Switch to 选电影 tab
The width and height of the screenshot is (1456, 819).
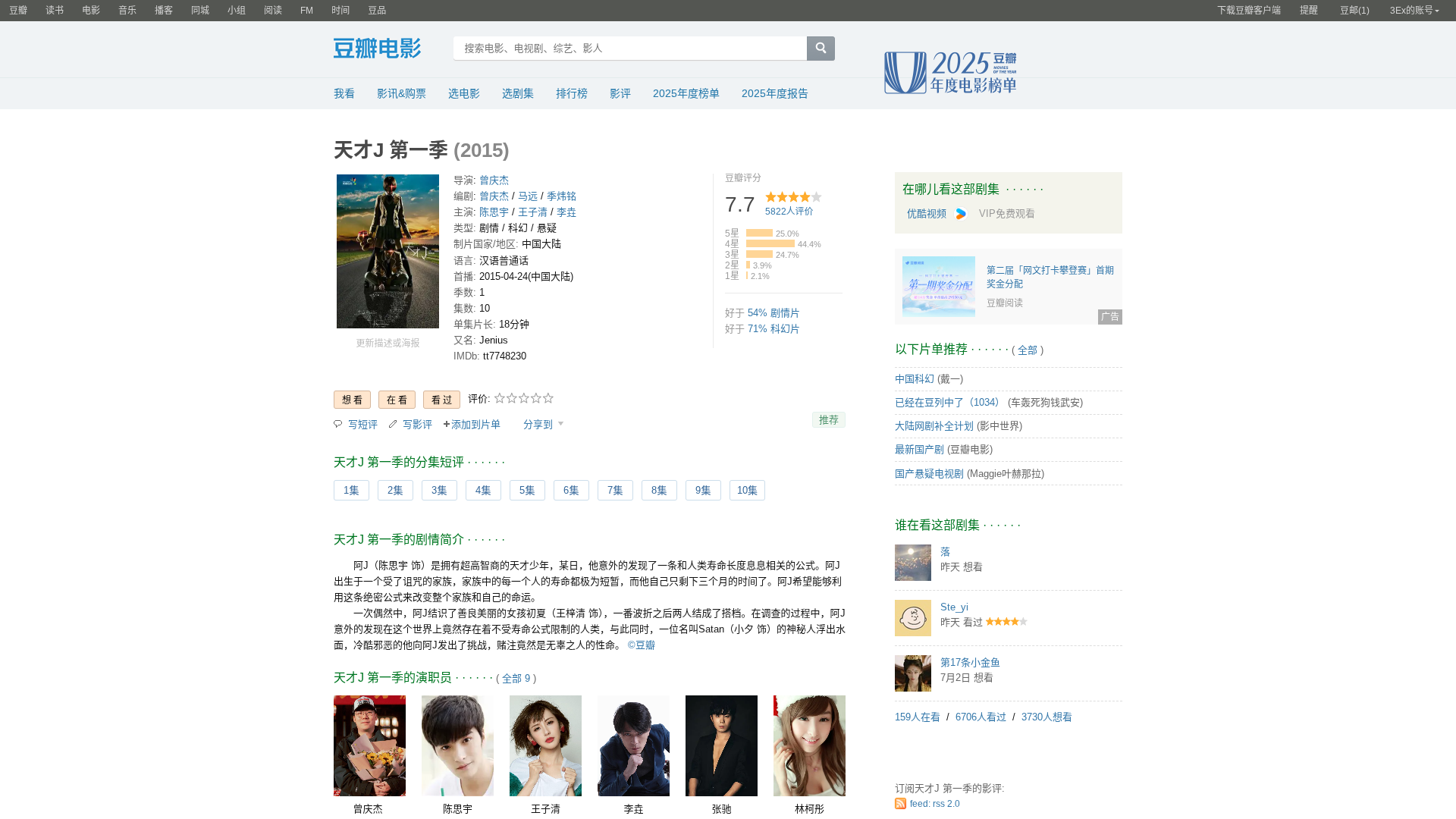463,93
